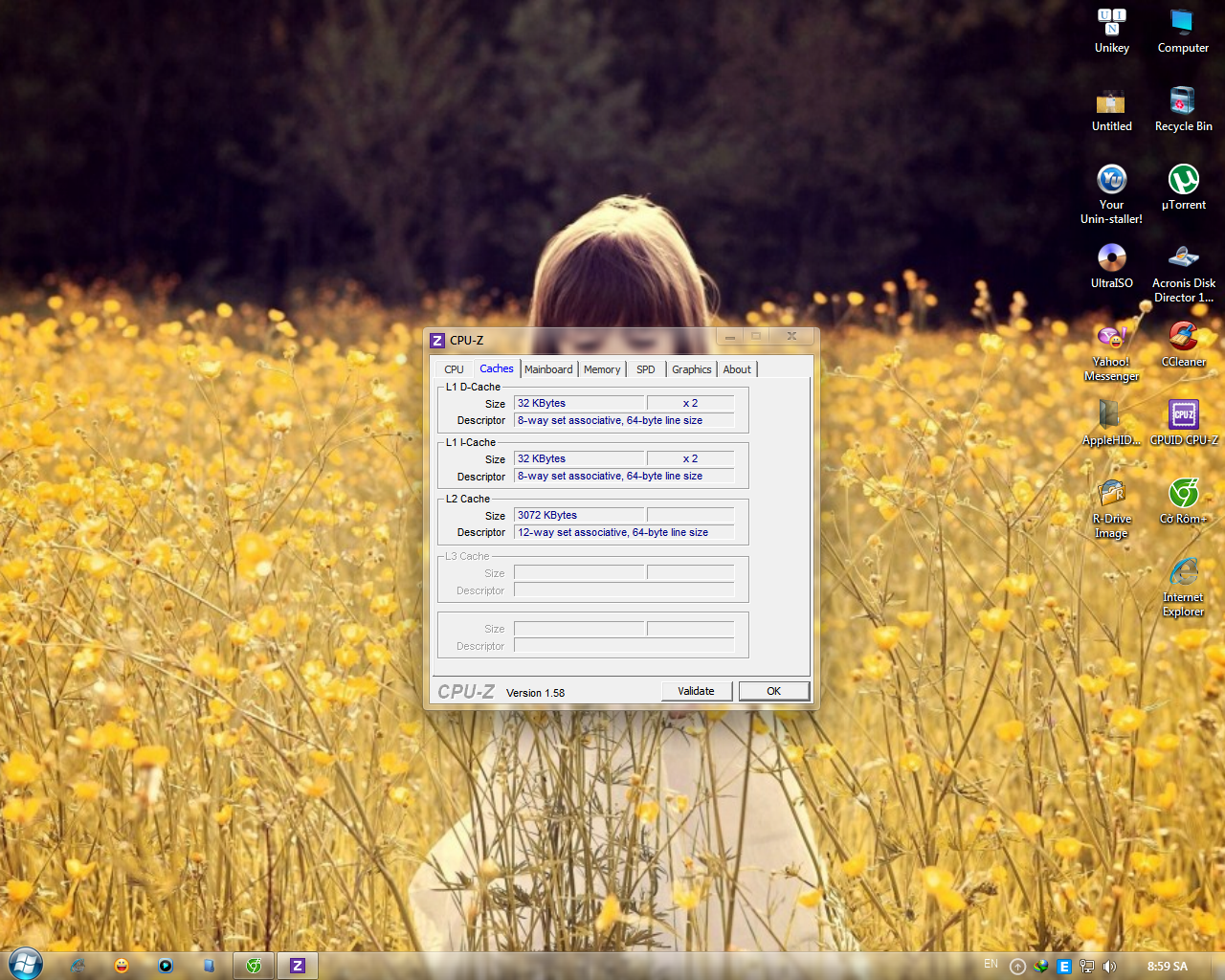Click the Yahoo Messenger smiley taskbar icon

tap(122, 966)
